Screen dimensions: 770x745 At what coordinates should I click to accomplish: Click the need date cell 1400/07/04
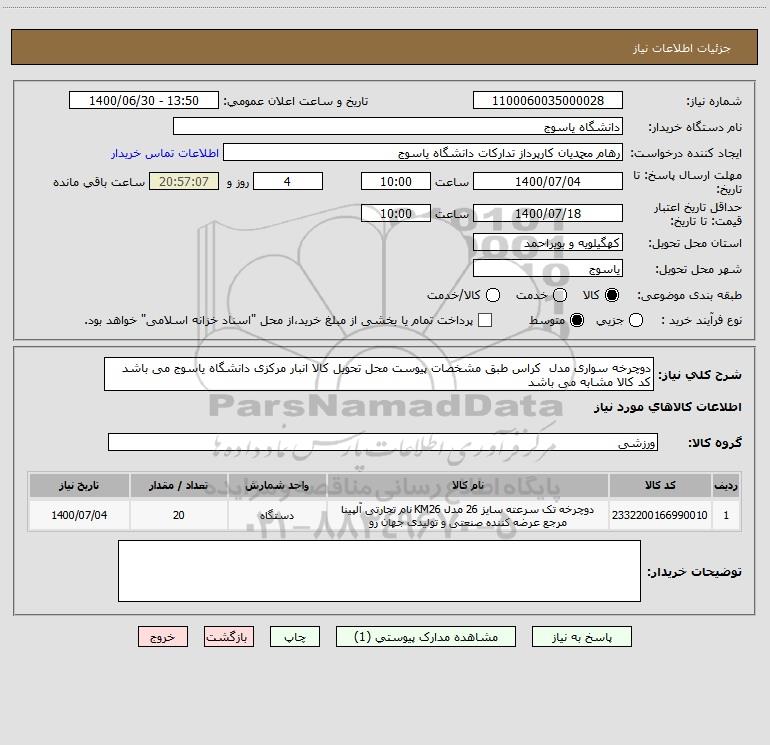[x=79, y=515]
